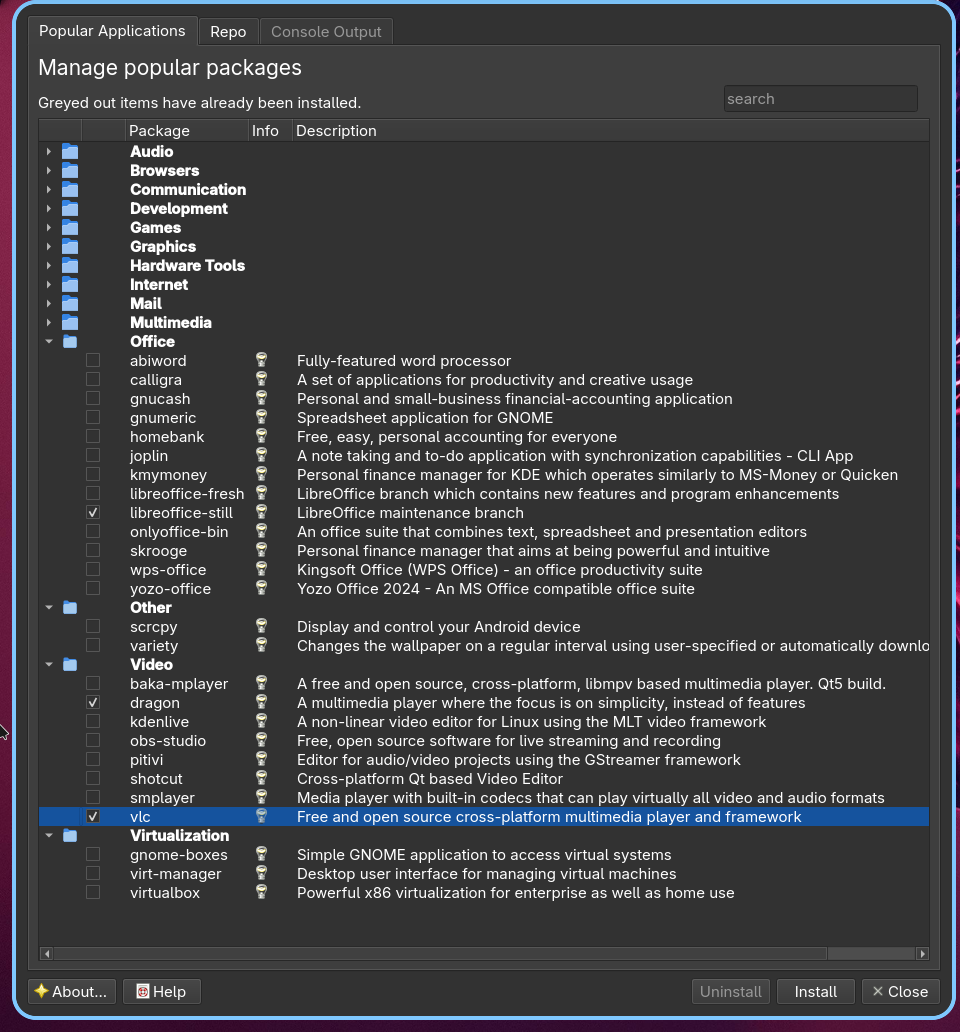Click the Uninstall button

click(x=730, y=991)
